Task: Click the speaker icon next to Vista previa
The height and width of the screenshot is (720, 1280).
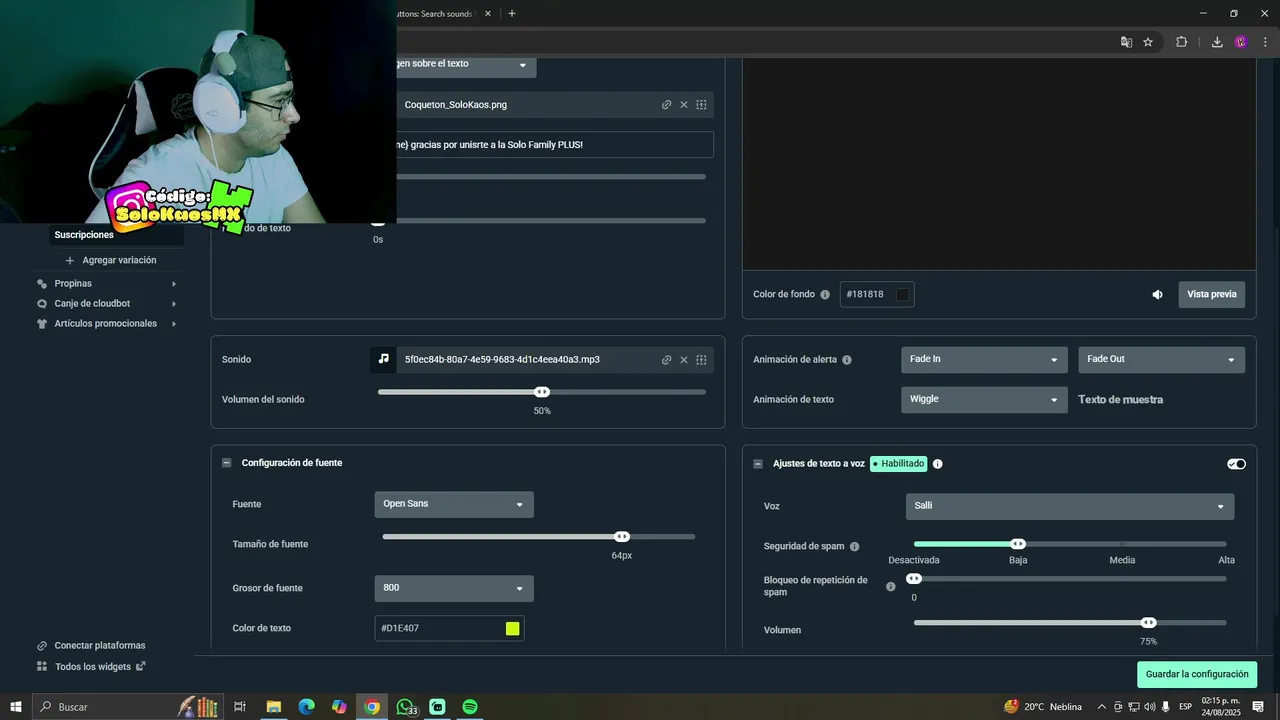Action: (1157, 295)
